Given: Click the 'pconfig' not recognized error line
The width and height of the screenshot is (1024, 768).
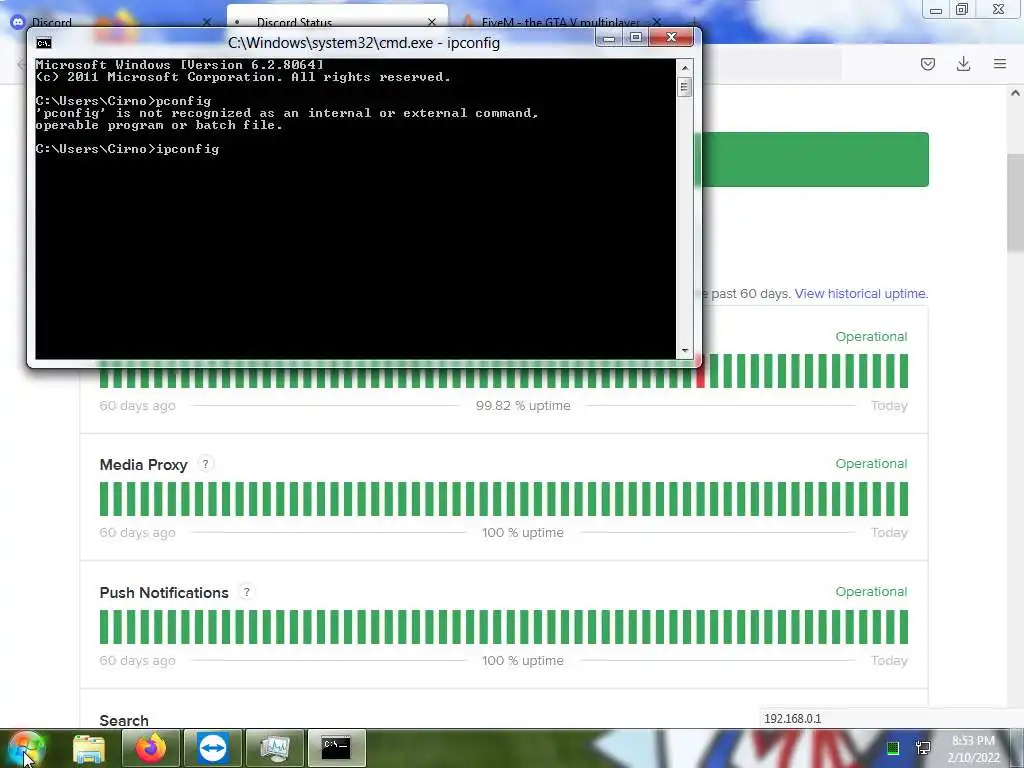Looking at the screenshot, I should [x=287, y=113].
